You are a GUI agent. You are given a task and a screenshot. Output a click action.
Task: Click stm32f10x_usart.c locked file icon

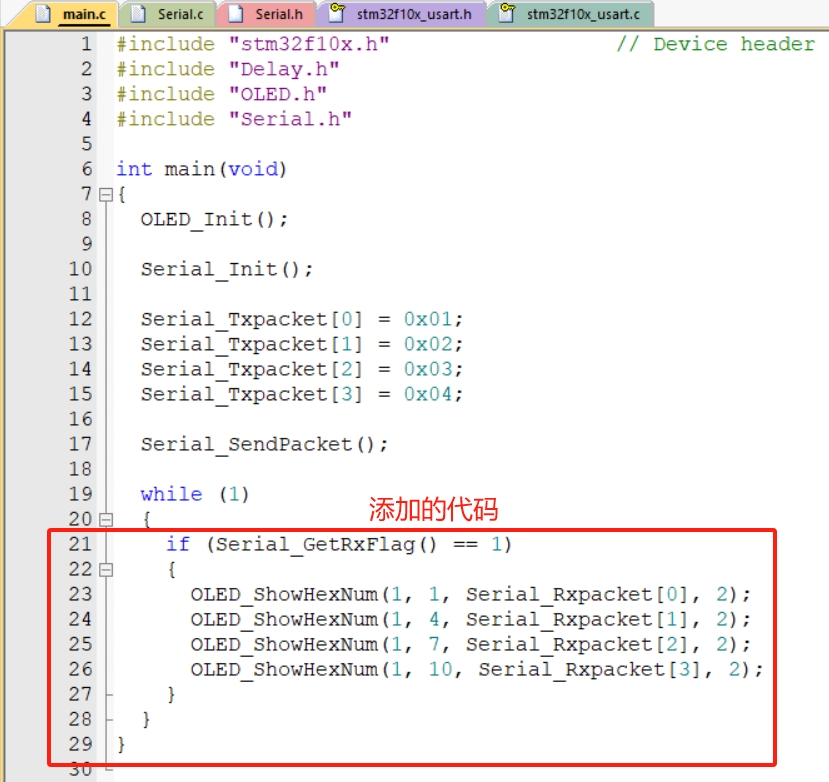(x=507, y=13)
